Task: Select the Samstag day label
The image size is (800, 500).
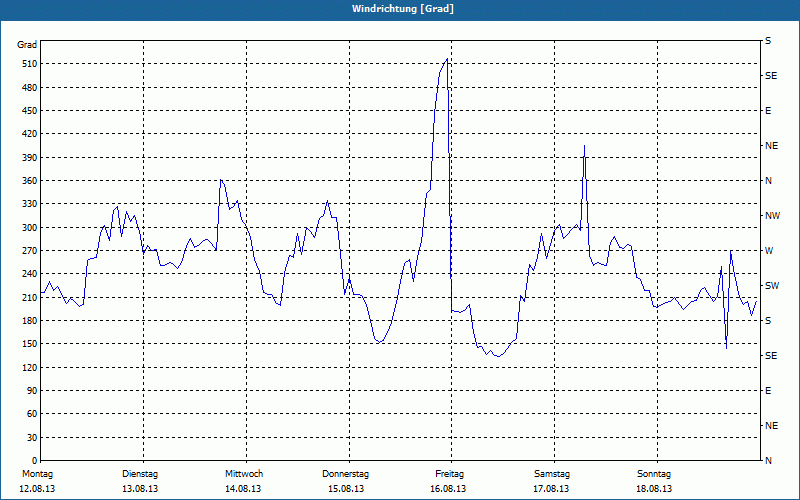Action: (552, 474)
